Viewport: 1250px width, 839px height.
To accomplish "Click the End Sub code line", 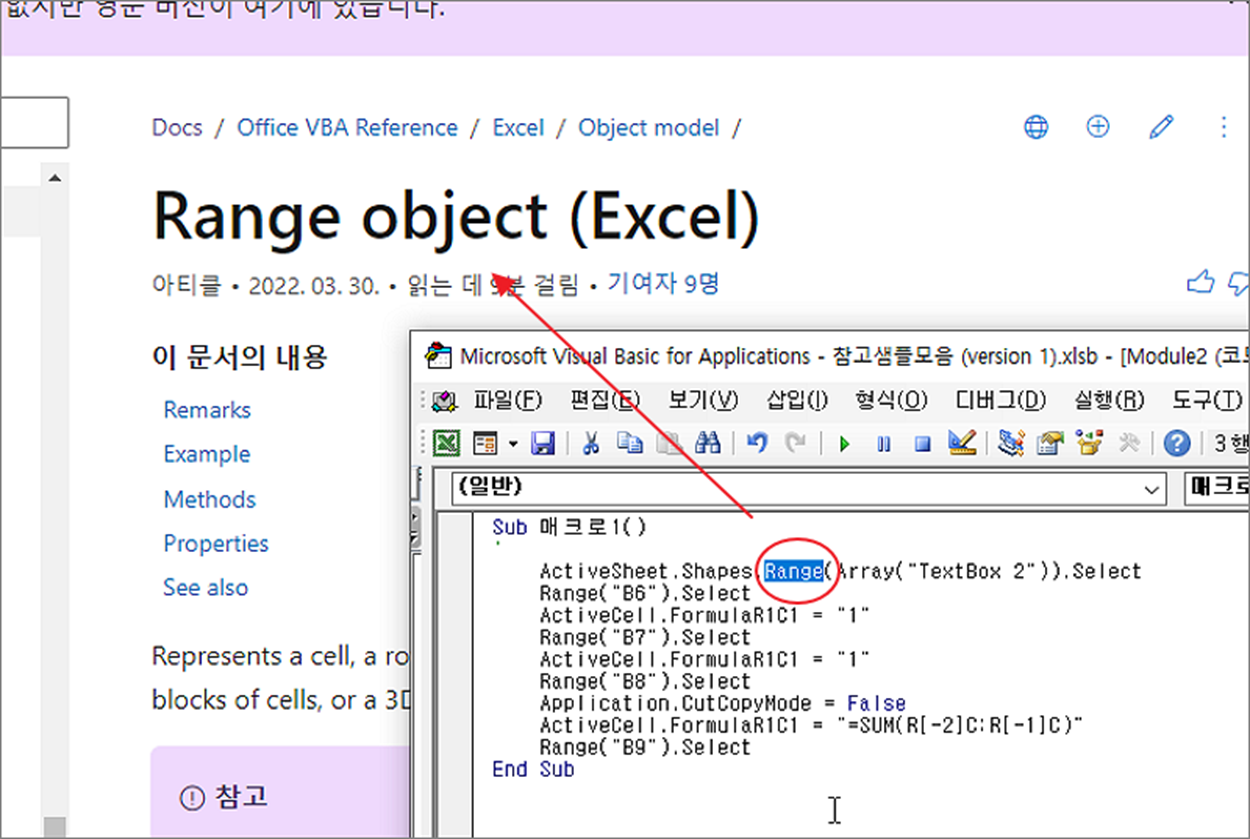I will pyautogui.click(x=533, y=769).
